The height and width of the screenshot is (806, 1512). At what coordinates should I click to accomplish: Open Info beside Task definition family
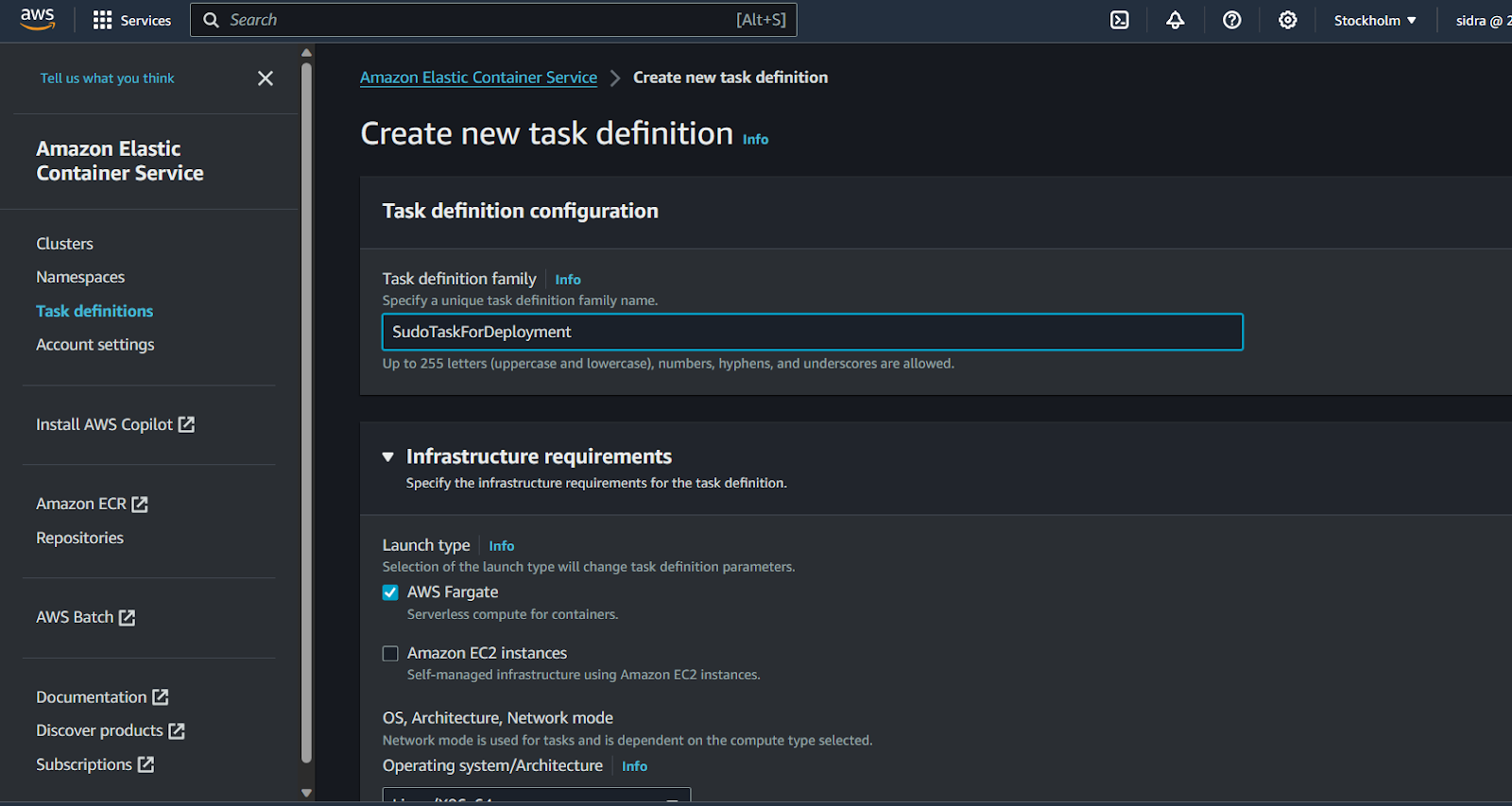coord(568,280)
